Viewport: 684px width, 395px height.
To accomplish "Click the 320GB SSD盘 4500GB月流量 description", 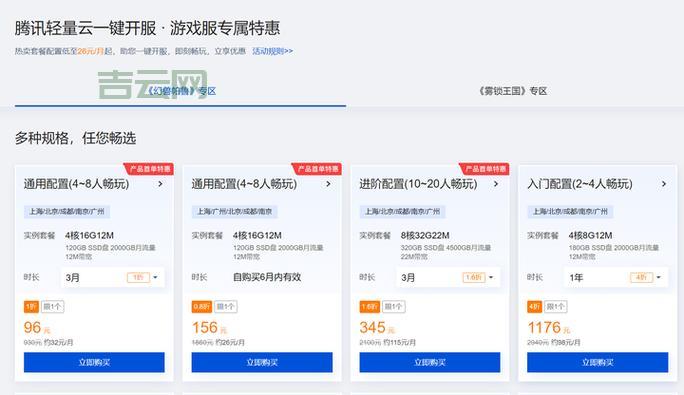I will coord(446,247).
